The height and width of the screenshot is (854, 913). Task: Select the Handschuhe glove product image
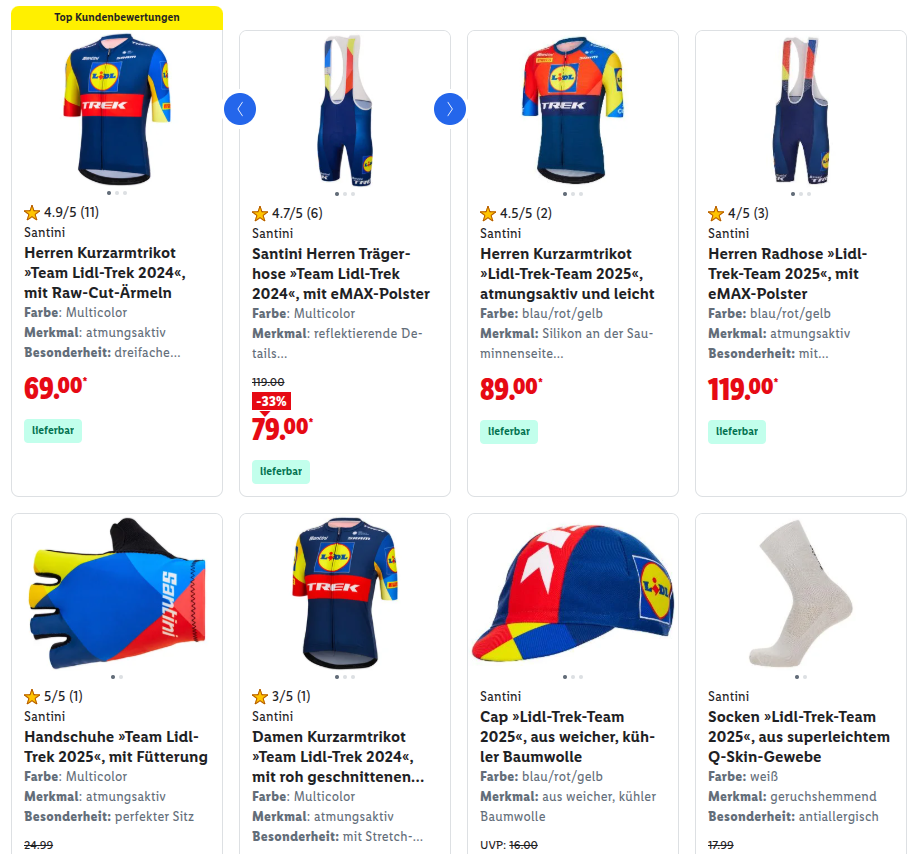coord(117,593)
